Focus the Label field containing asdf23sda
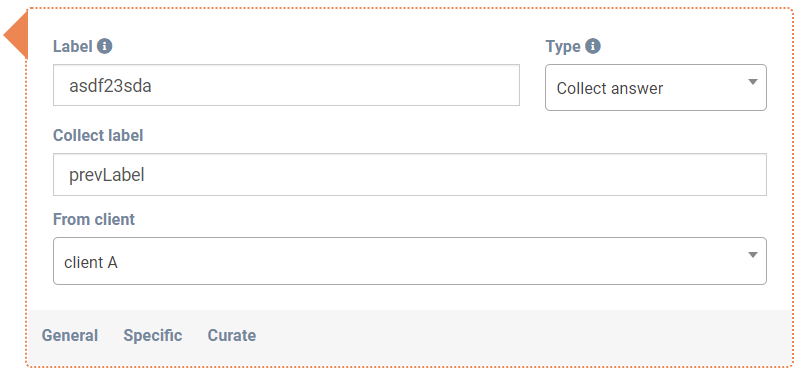This screenshot has width=804, height=378. [x=286, y=85]
